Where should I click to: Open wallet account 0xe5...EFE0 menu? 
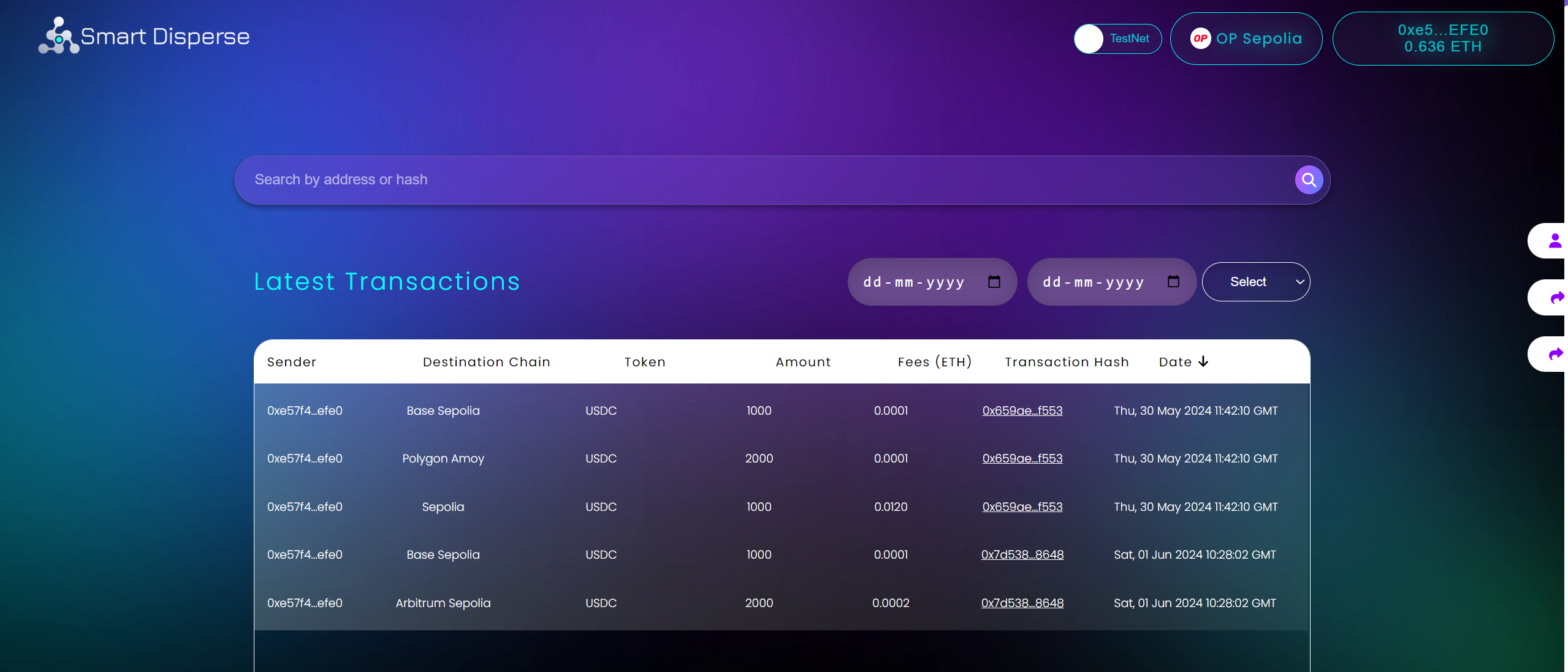(x=1442, y=39)
